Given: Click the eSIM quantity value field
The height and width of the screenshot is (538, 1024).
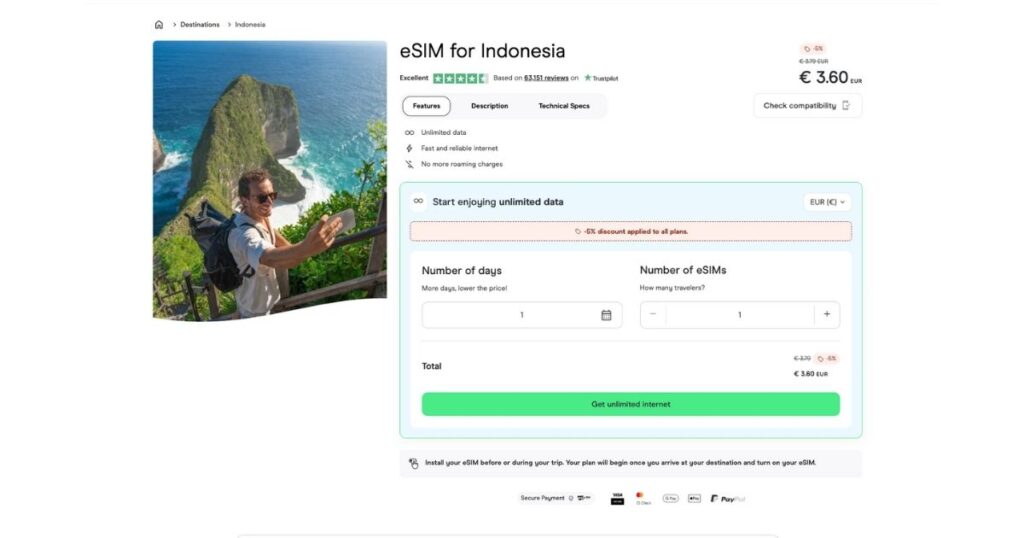Looking at the screenshot, I should pos(740,315).
